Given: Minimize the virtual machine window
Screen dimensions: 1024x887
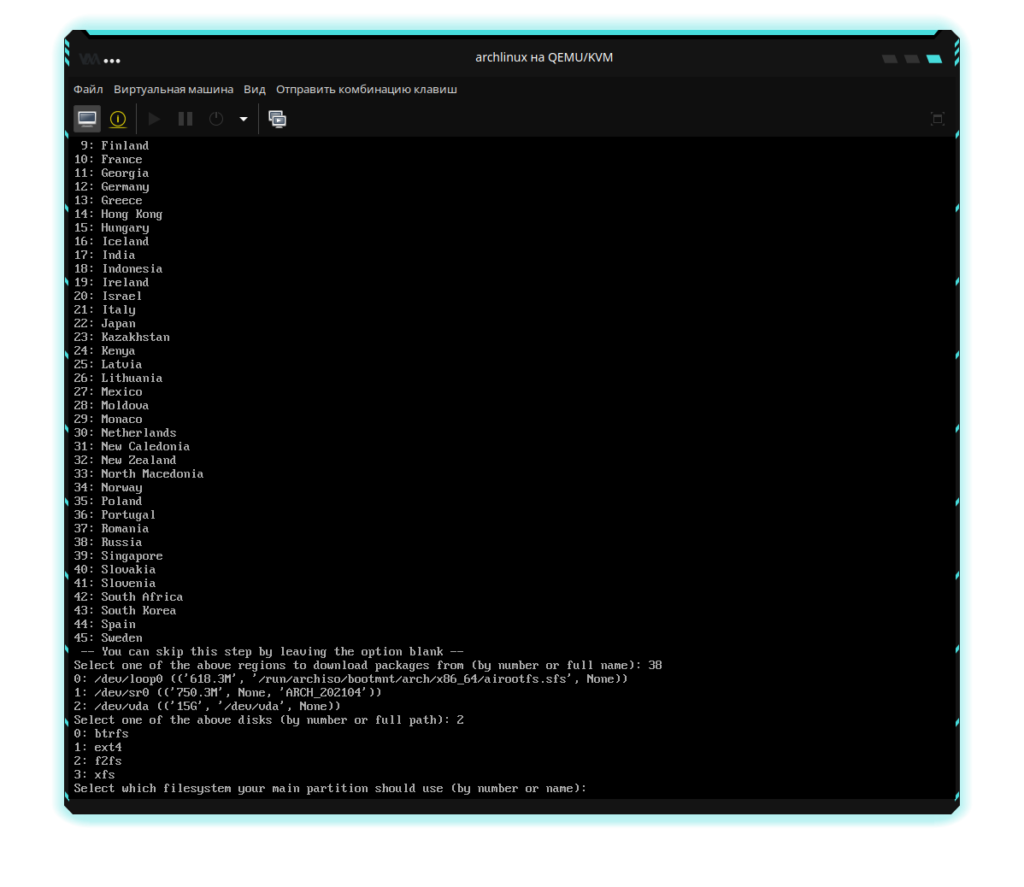Looking at the screenshot, I should [x=889, y=59].
